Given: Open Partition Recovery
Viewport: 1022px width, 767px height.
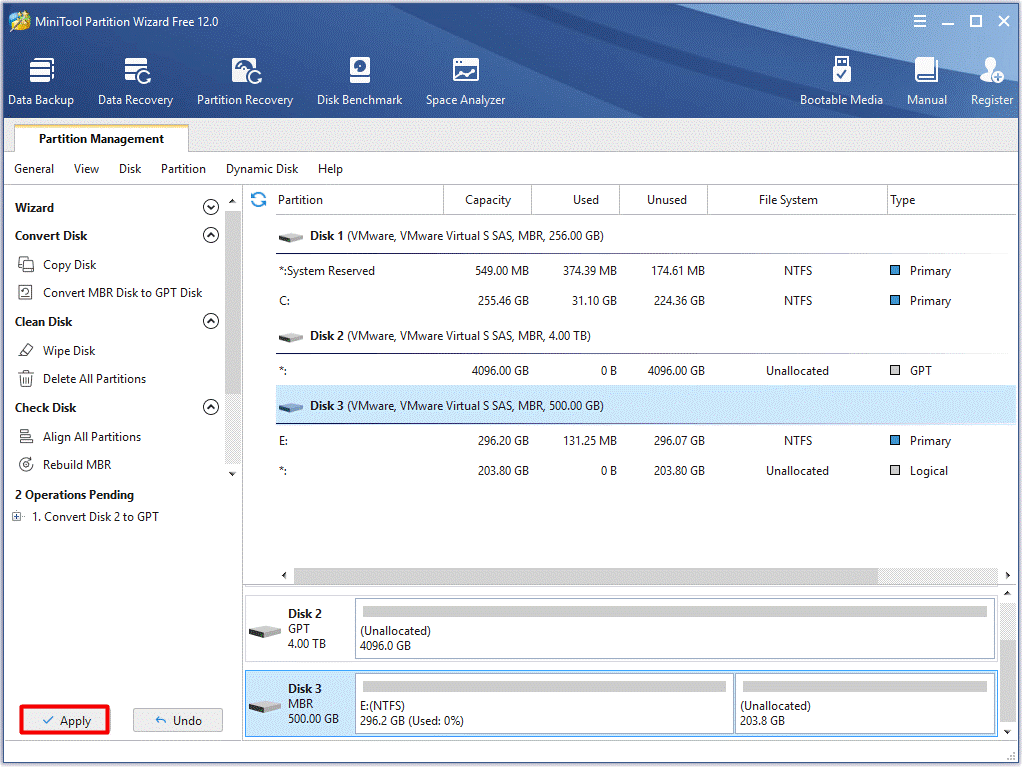Looking at the screenshot, I should coord(245,81).
